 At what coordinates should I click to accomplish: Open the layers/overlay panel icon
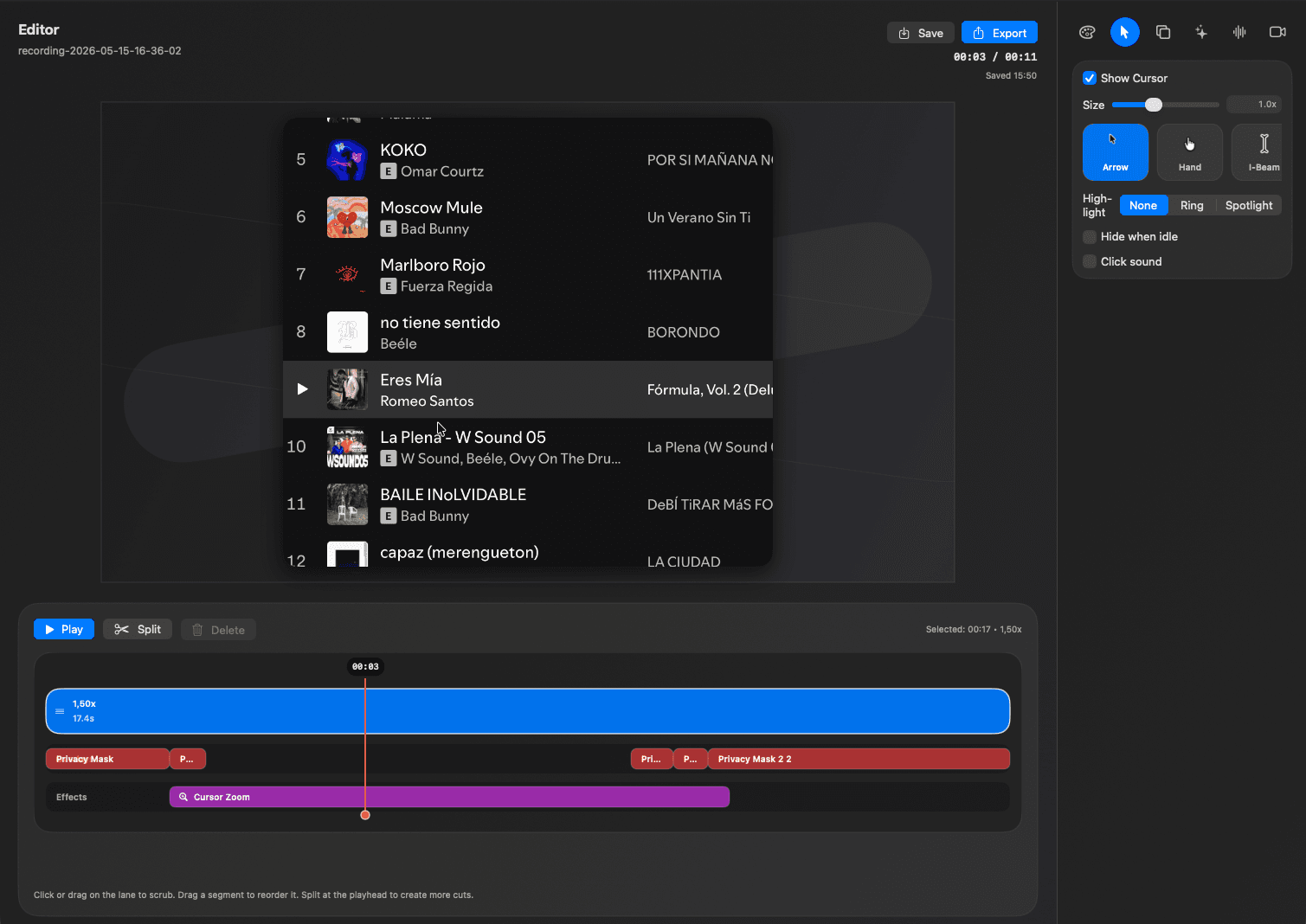coord(1163,32)
